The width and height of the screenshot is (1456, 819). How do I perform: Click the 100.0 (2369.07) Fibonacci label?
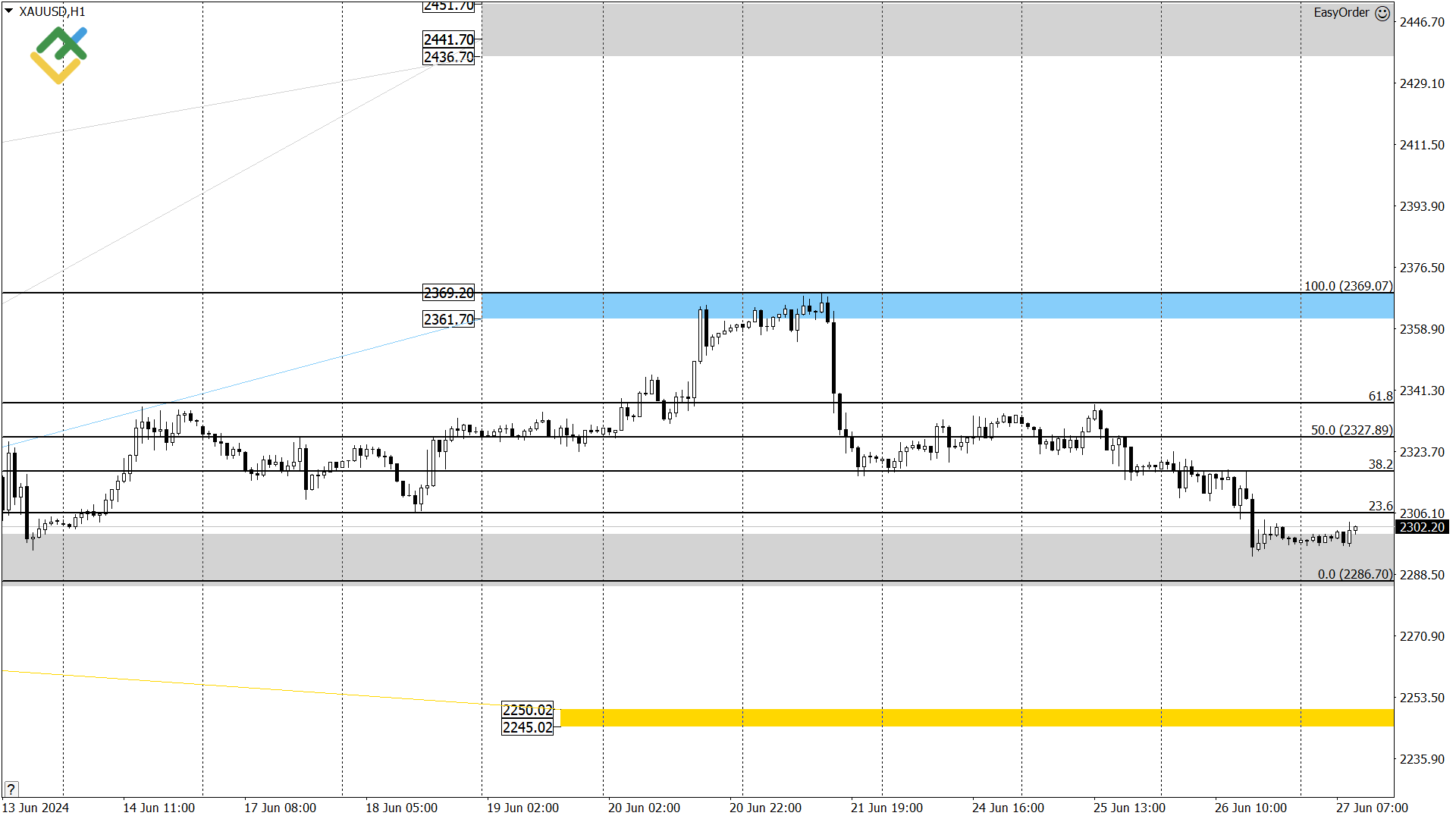point(1348,286)
